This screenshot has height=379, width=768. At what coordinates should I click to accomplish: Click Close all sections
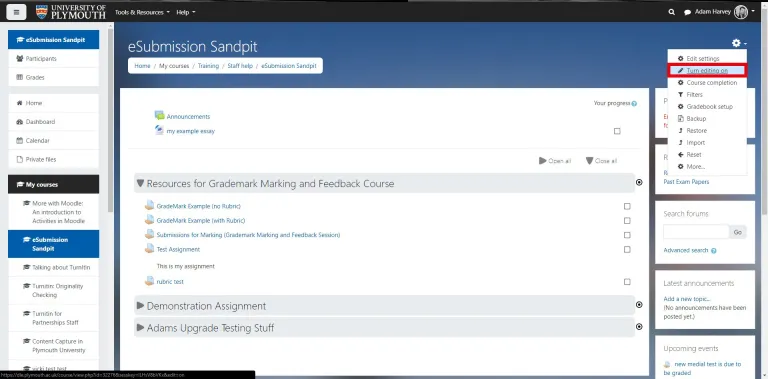point(601,161)
